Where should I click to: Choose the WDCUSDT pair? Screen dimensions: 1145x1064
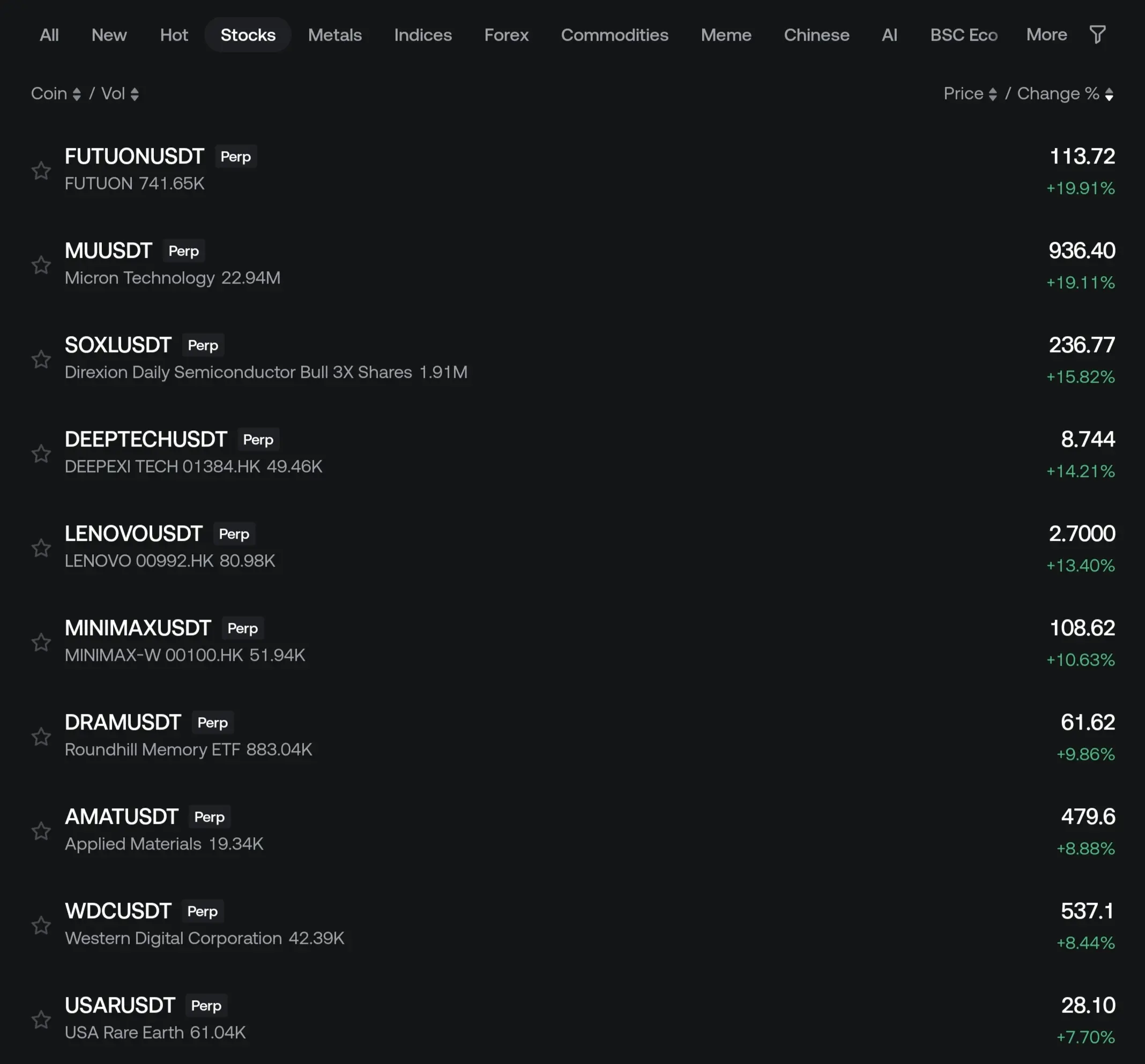point(118,911)
